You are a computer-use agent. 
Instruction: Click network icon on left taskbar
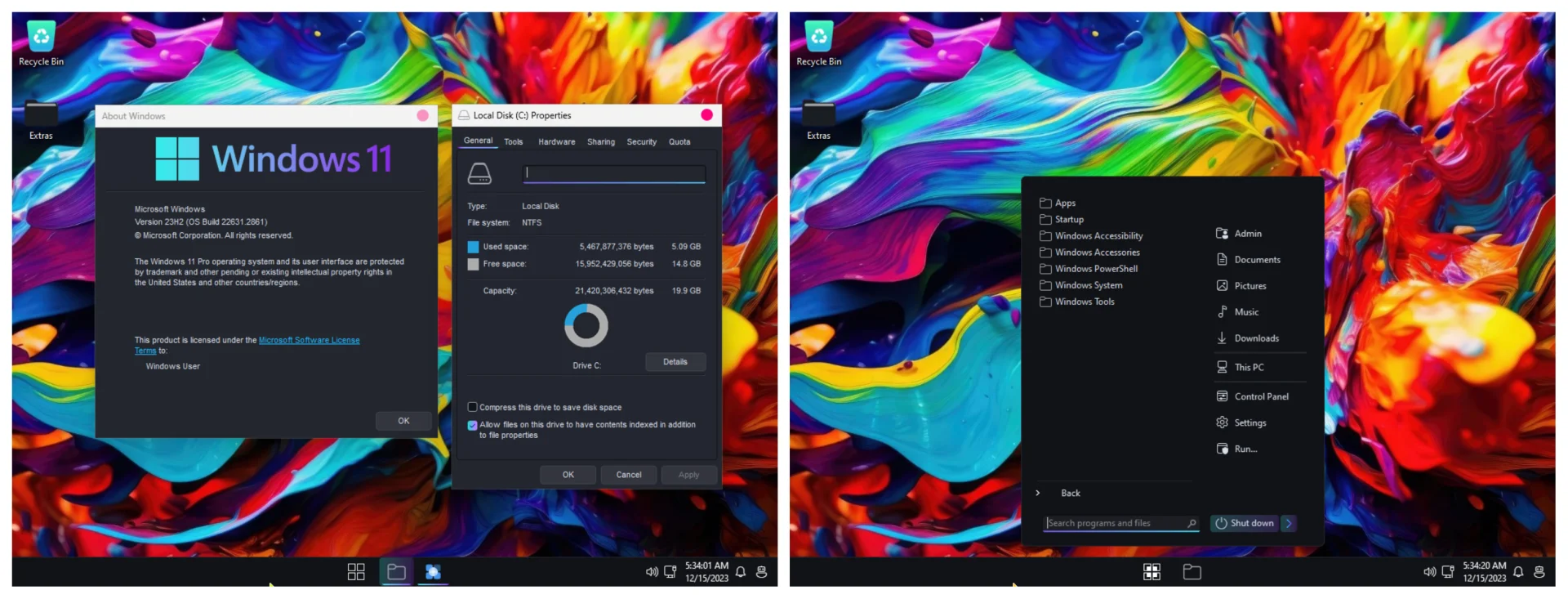(670, 572)
